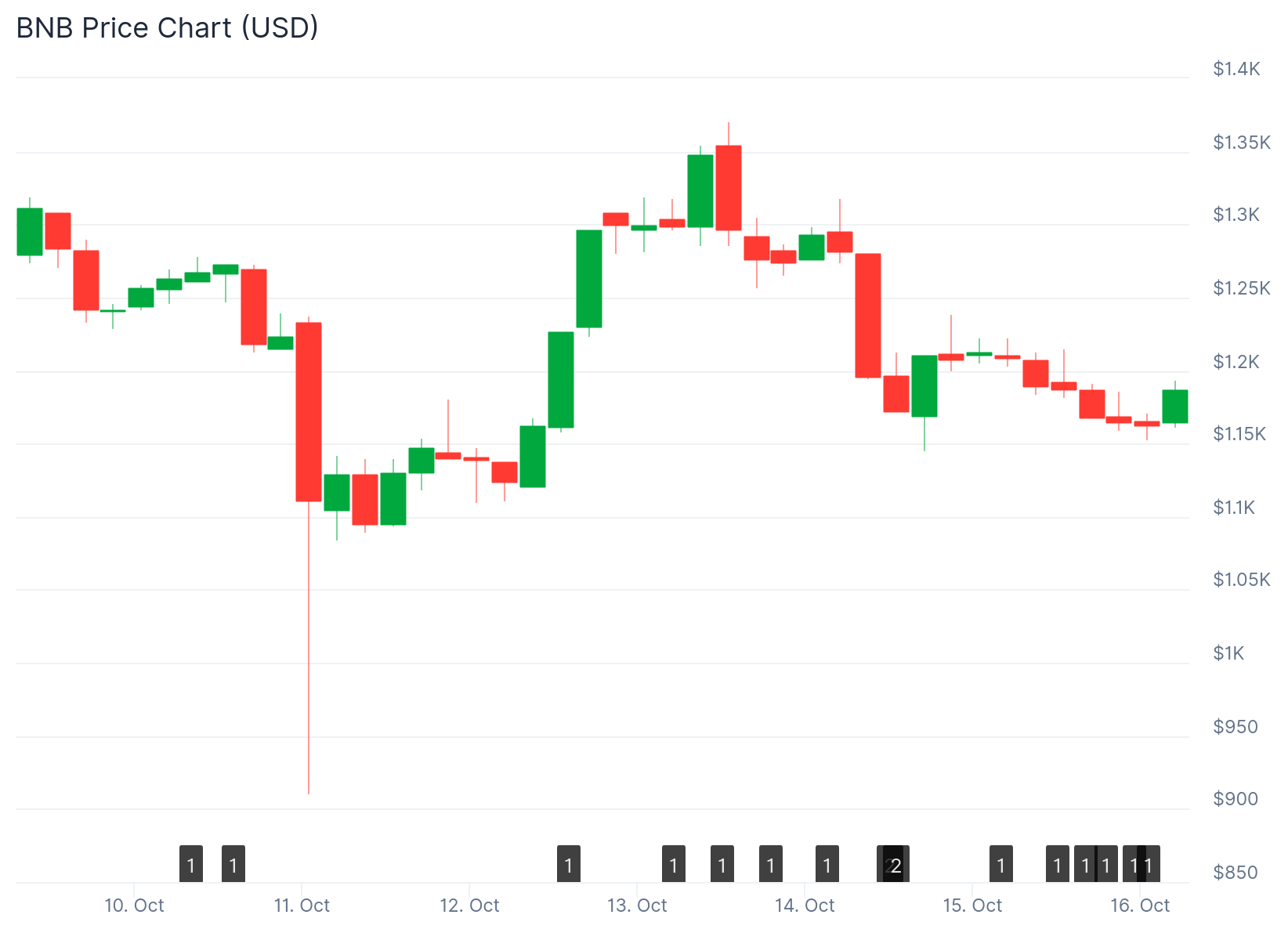Select the 16. Oct date axis label
The image size is (1288, 940).
coord(1140,906)
